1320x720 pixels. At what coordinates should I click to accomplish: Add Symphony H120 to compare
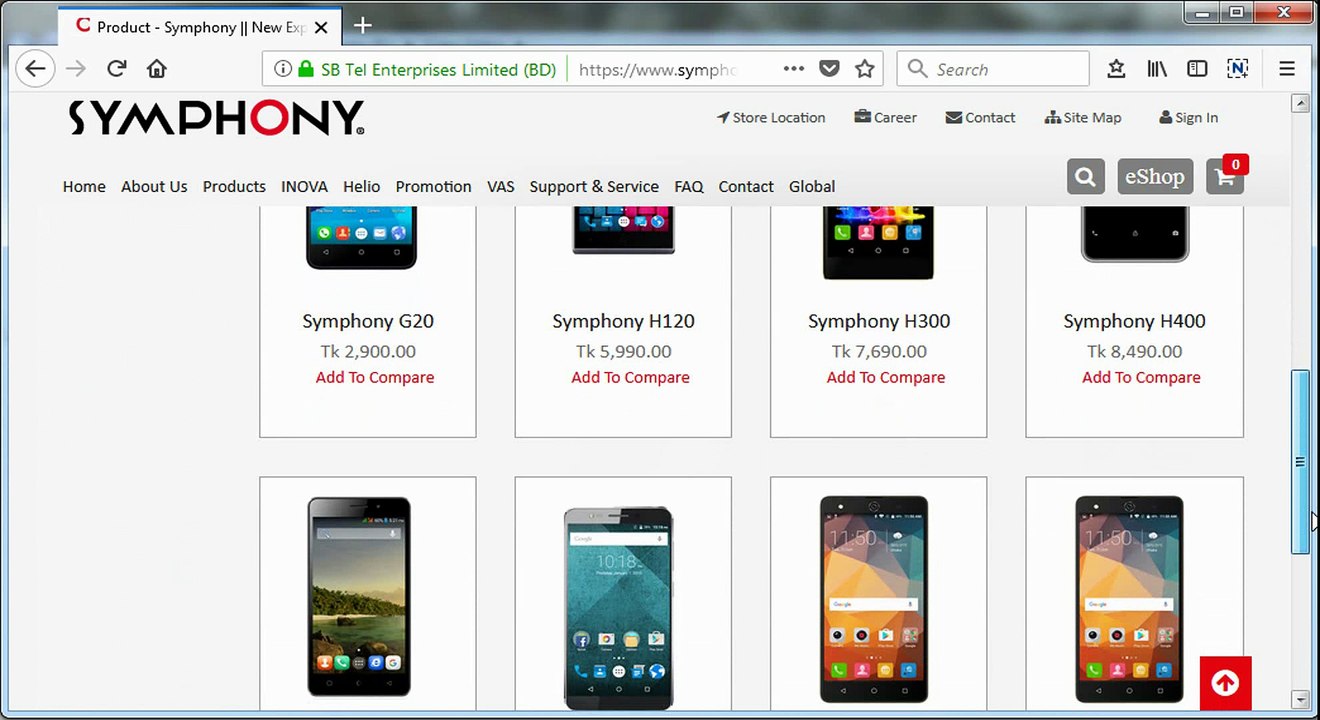click(x=630, y=378)
